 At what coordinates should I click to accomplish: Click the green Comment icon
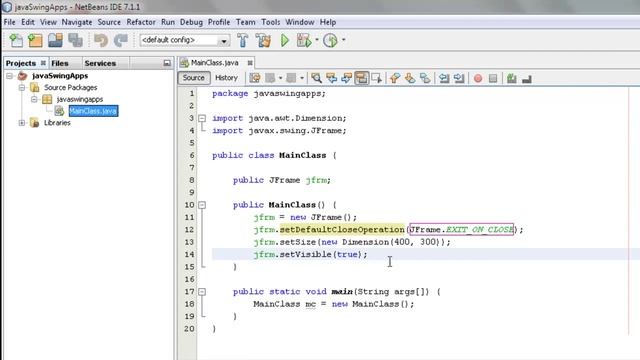pyautogui.click(x=511, y=78)
